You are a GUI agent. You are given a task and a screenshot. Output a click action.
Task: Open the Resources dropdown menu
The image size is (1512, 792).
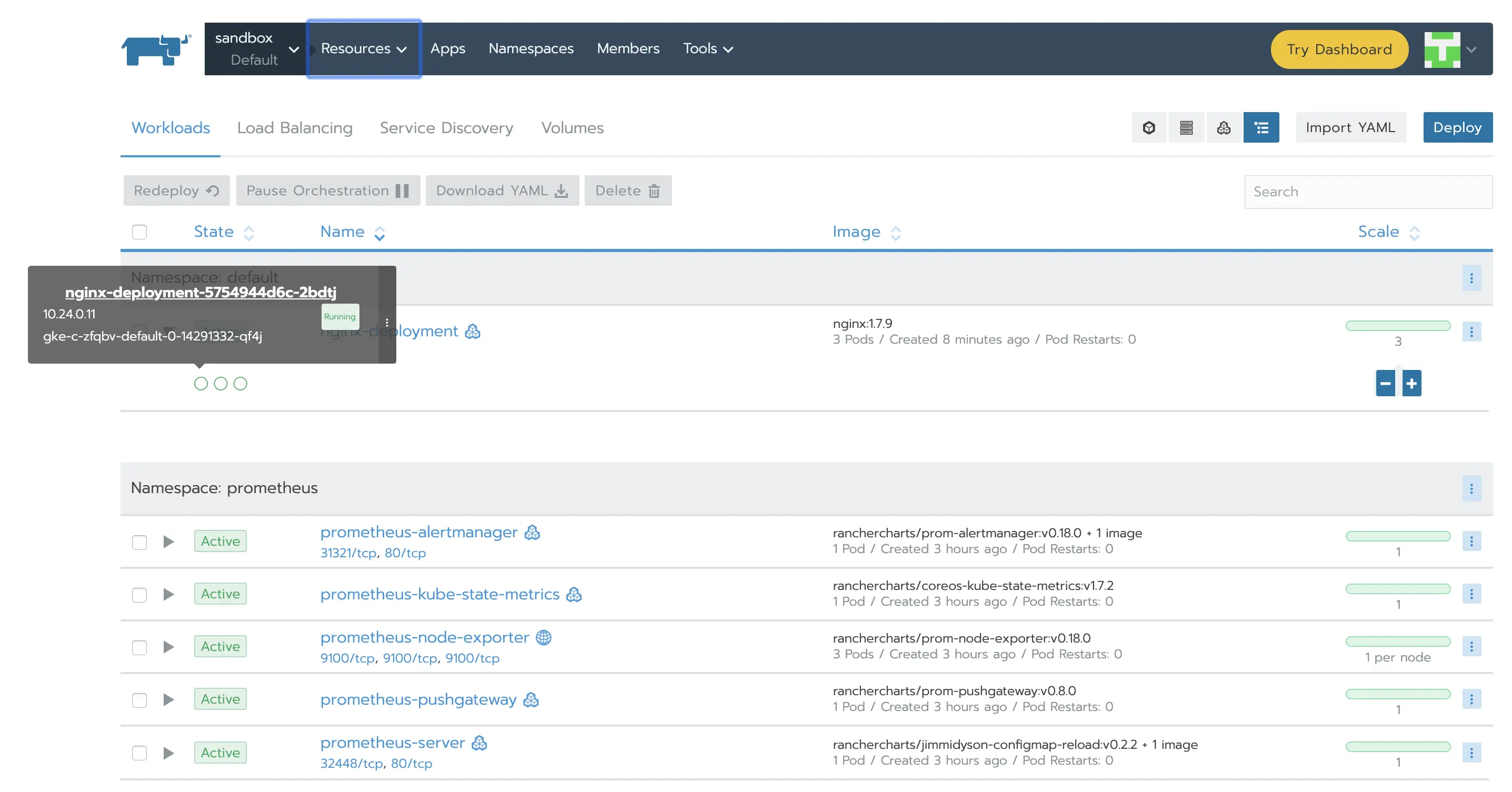tap(363, 49)
